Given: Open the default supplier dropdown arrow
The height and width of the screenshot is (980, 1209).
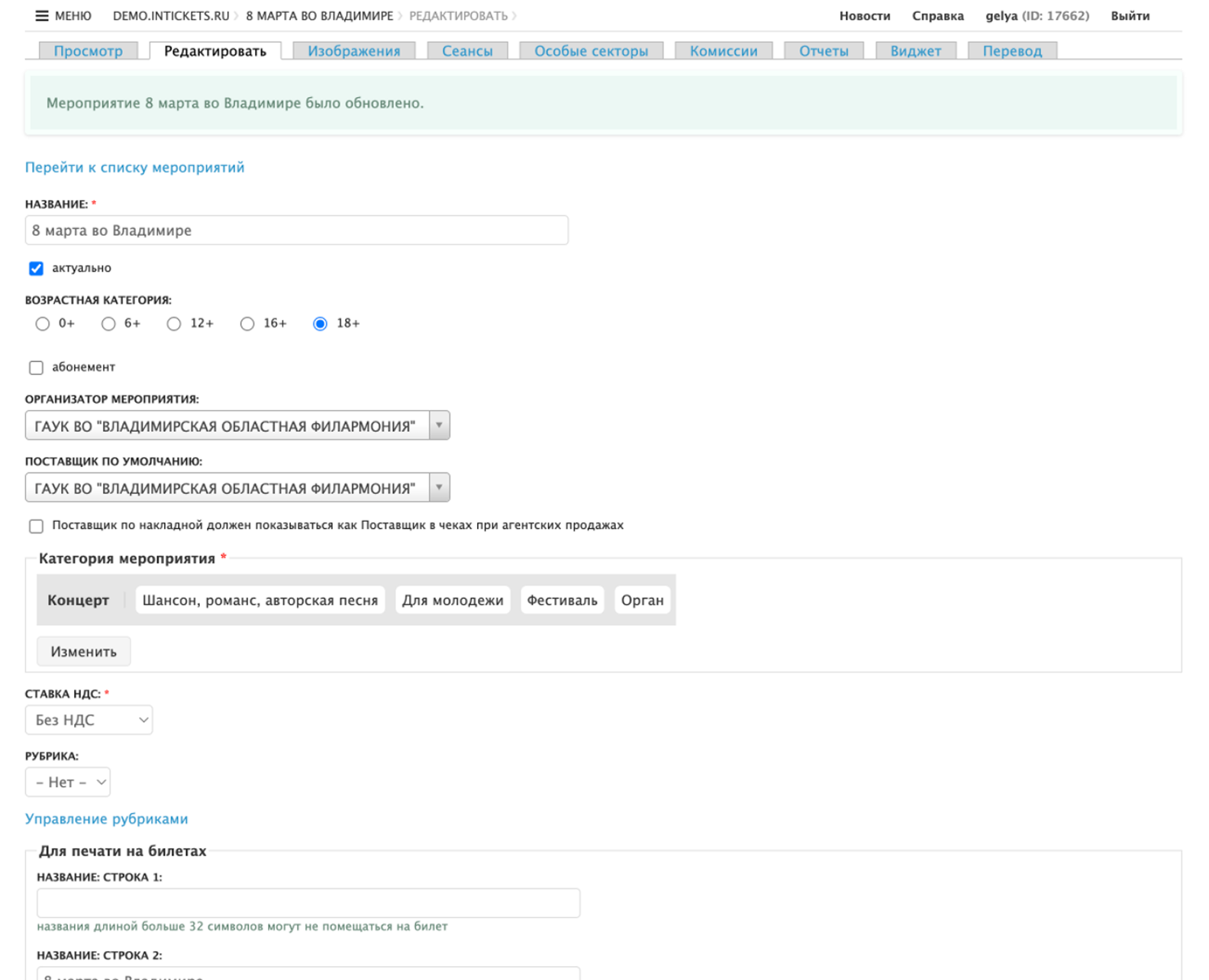Looking at the screenshot, I should pos(439,488).
